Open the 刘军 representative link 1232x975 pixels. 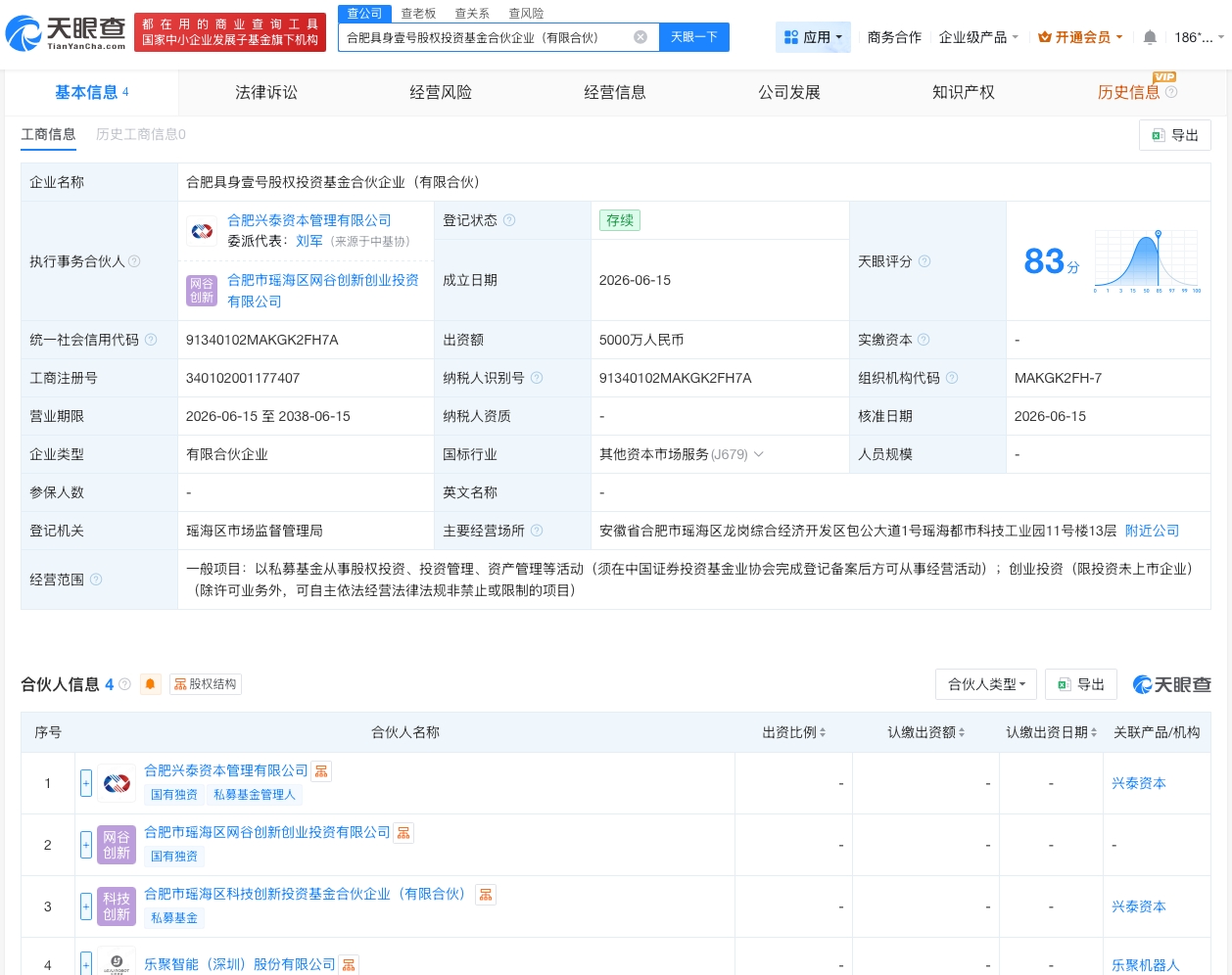[309, 241]
